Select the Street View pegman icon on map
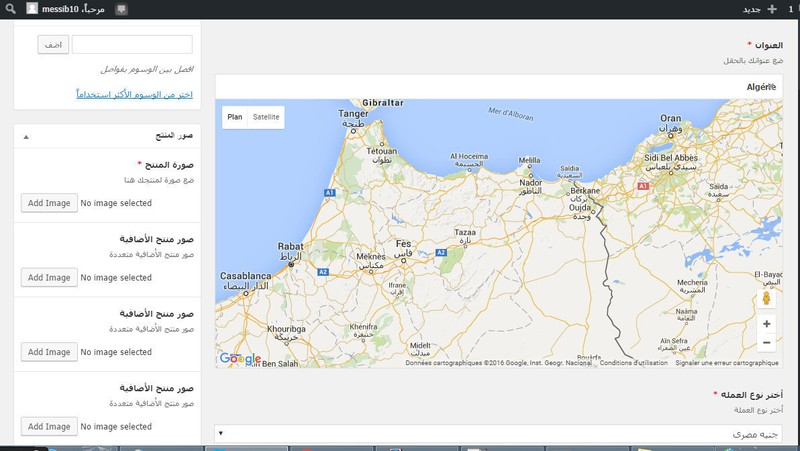Screen dimensions: 800x451 (x=766, y=298)
